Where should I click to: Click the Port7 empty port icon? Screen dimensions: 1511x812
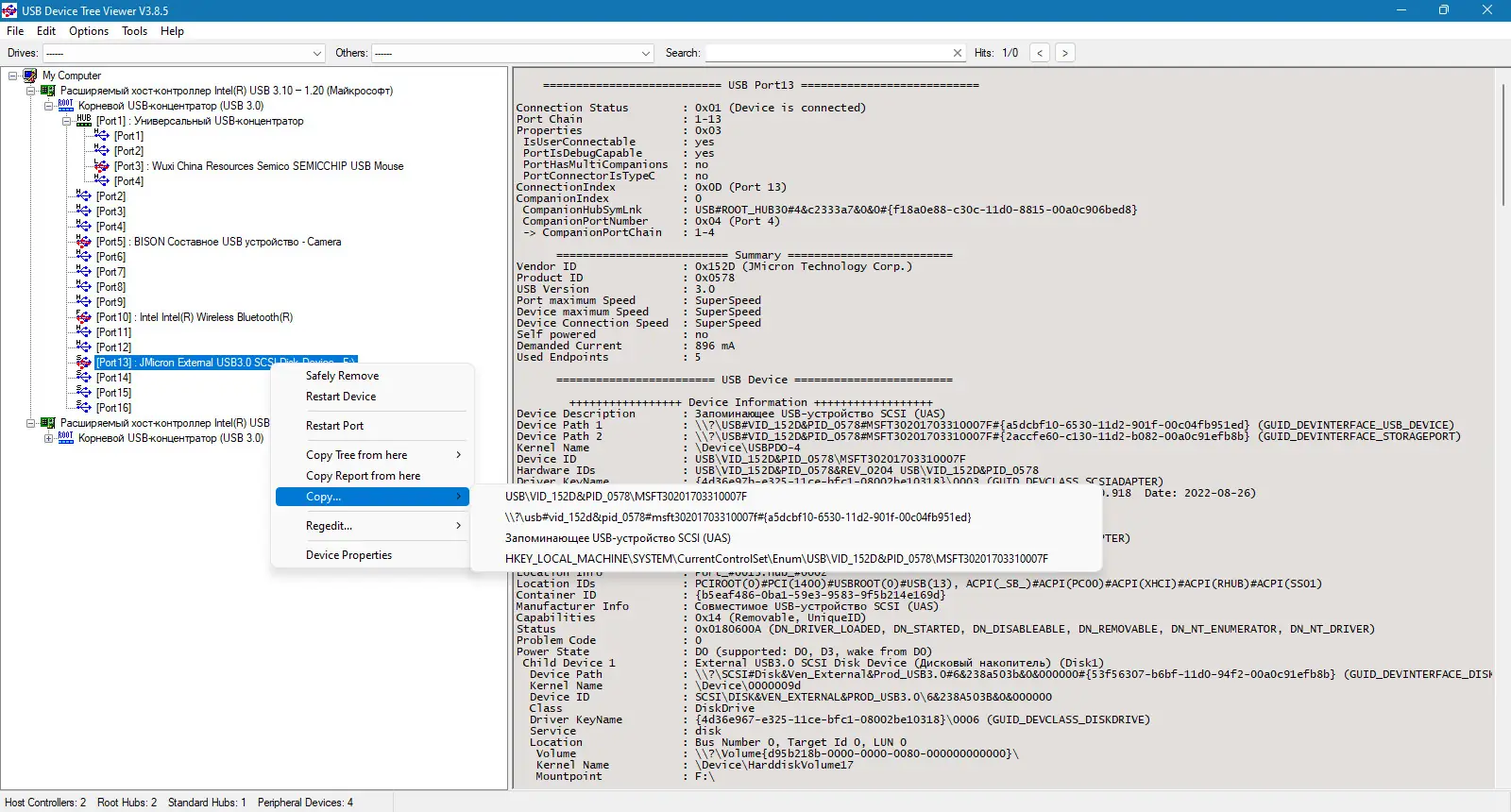point(84,272)
